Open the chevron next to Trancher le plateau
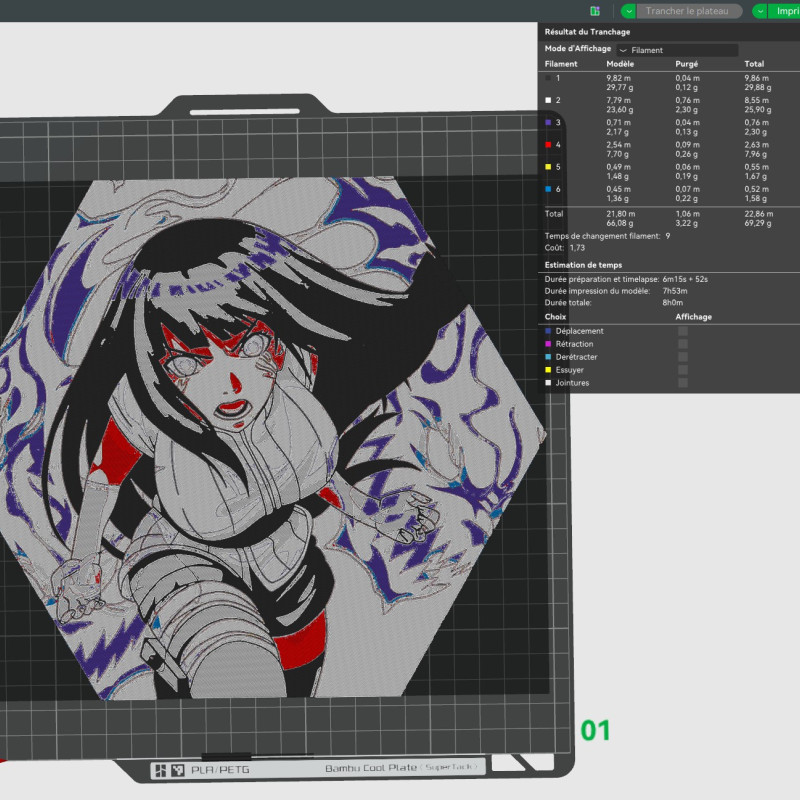This screenshot has width=800, height=800. pos(628,10)
